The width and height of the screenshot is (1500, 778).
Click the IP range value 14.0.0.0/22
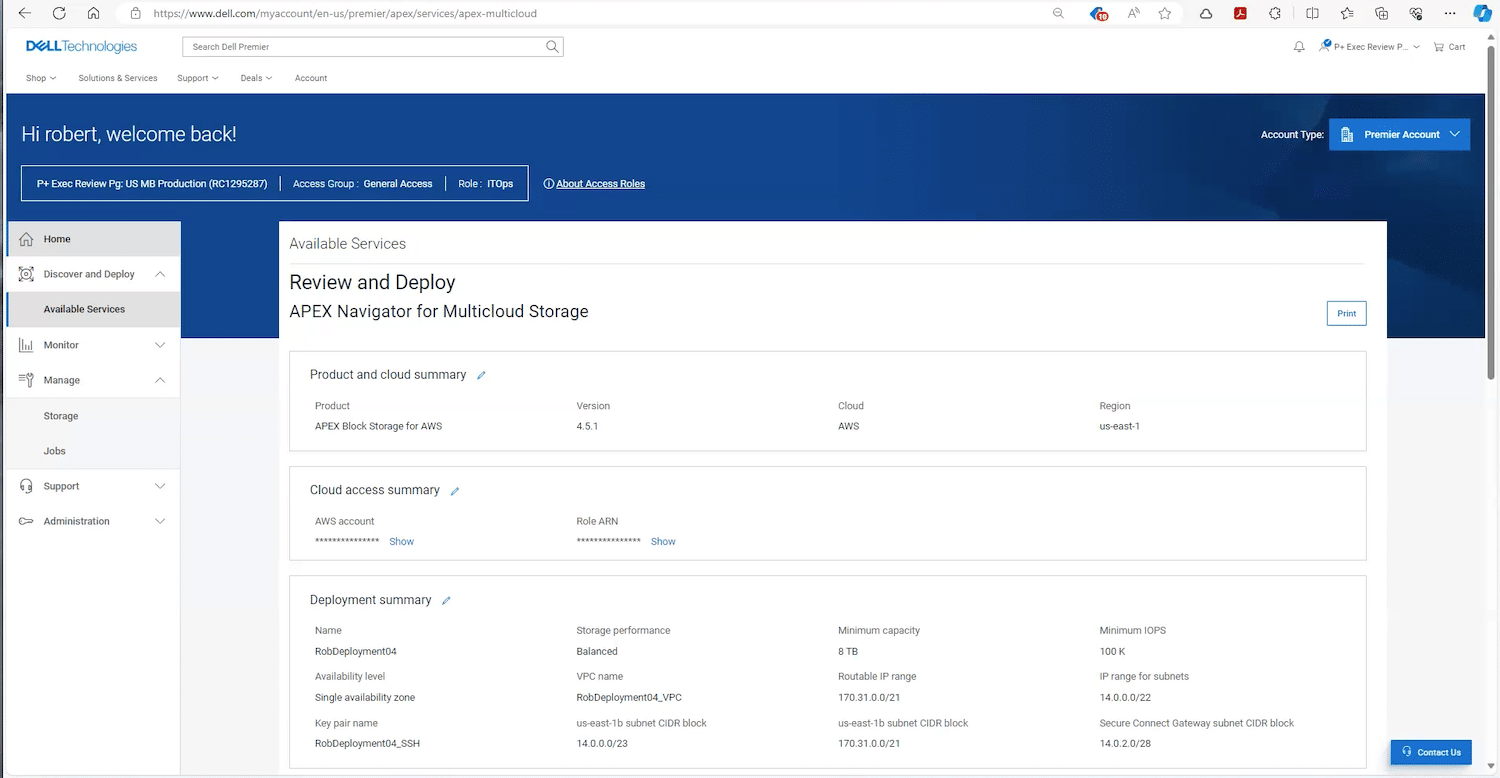point(1125,698)
